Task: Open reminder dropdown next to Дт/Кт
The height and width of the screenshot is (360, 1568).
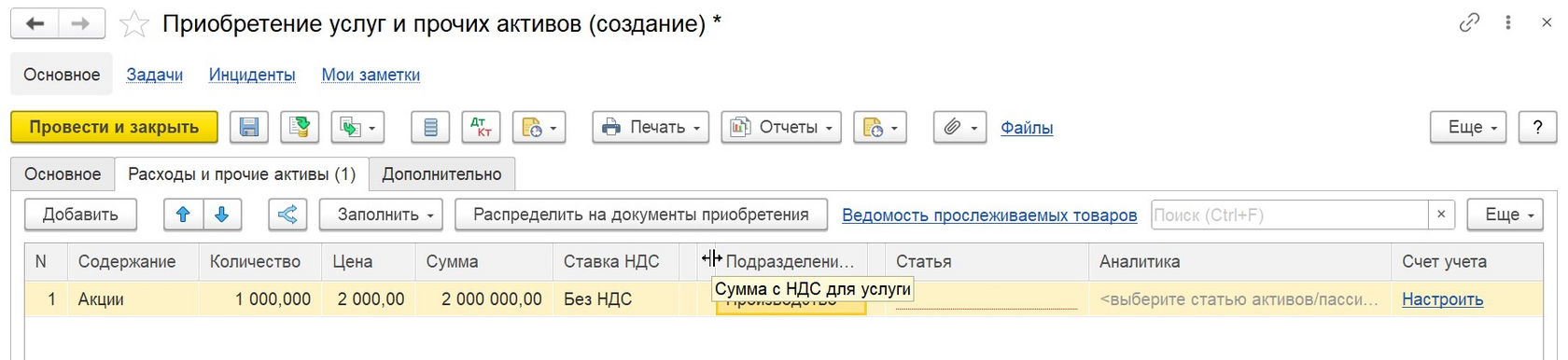Action: tap(539, 128)
